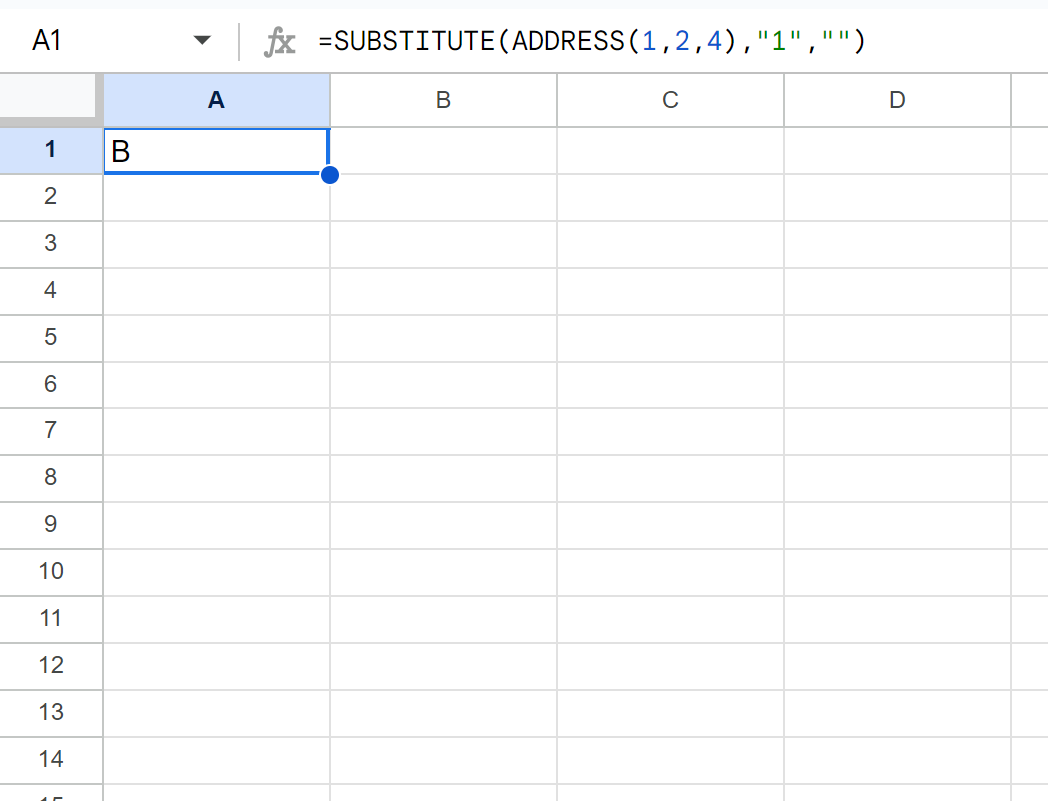The width and height of the screenshot is (1048, 801).
Task: Select column A header
Action: pos(216,100)
